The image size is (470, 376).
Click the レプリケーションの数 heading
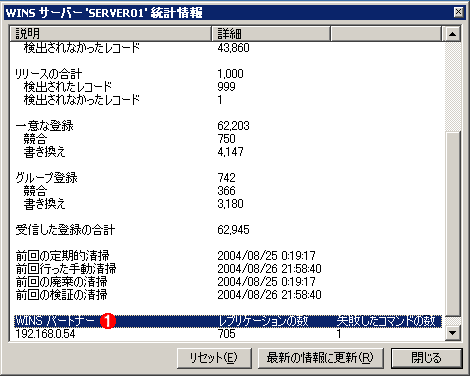tap(263, 321)
